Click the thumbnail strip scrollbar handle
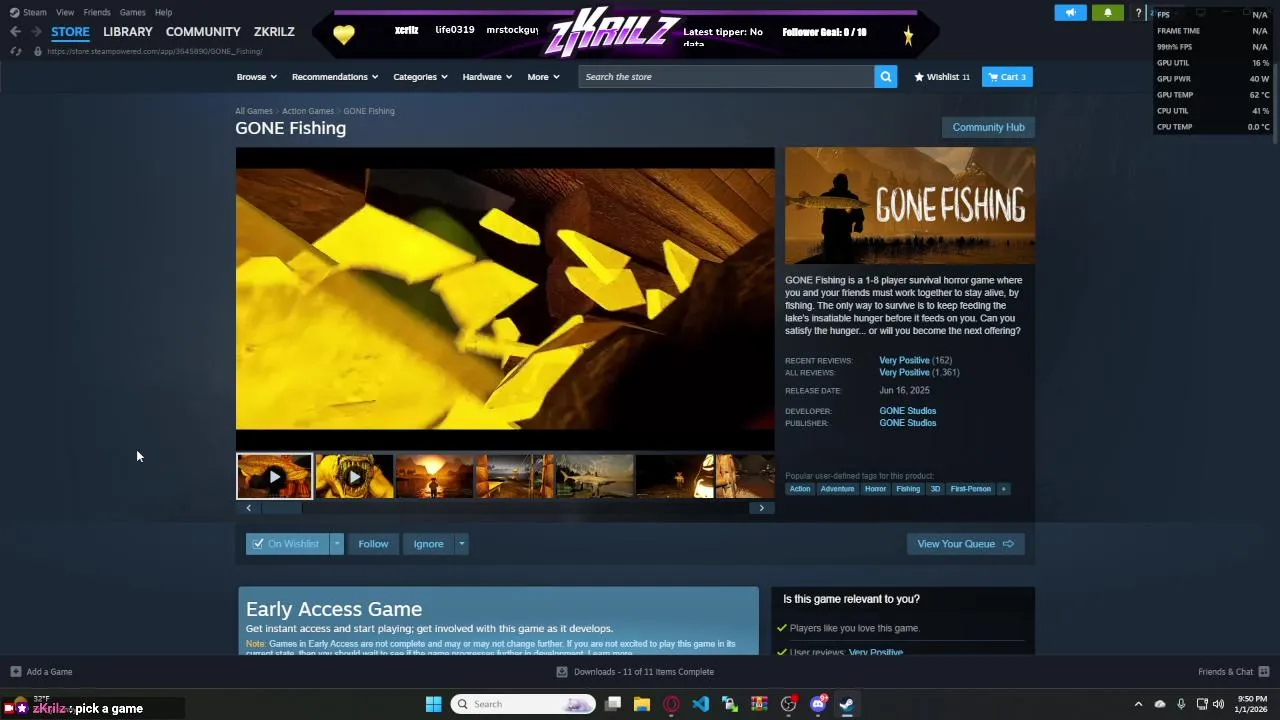Viewport: 1280px width, 720px height. 281,508
